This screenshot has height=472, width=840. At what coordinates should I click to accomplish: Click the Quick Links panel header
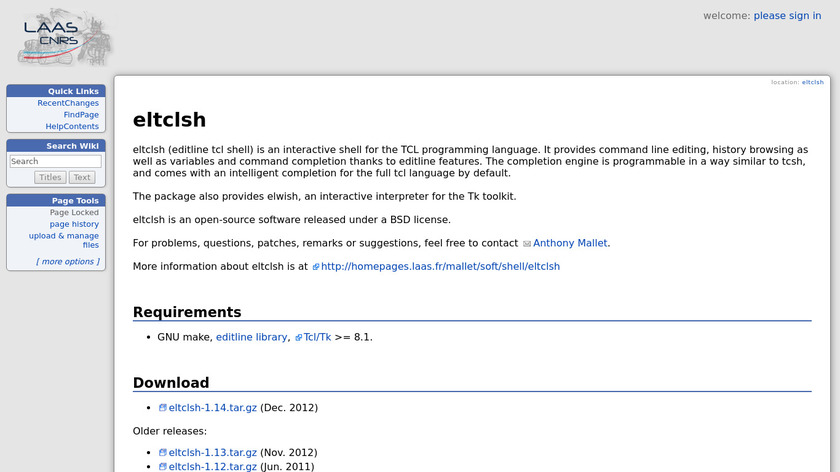(56, 91)
